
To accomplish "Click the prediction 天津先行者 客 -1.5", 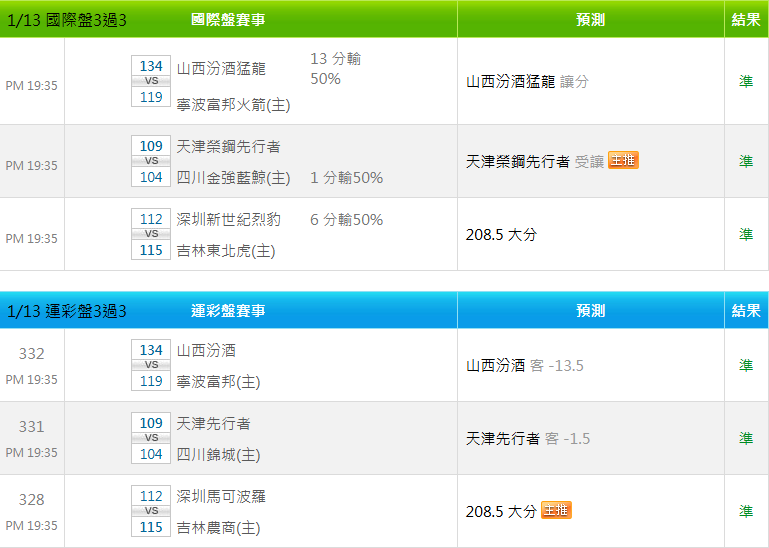I will [528, 439].
